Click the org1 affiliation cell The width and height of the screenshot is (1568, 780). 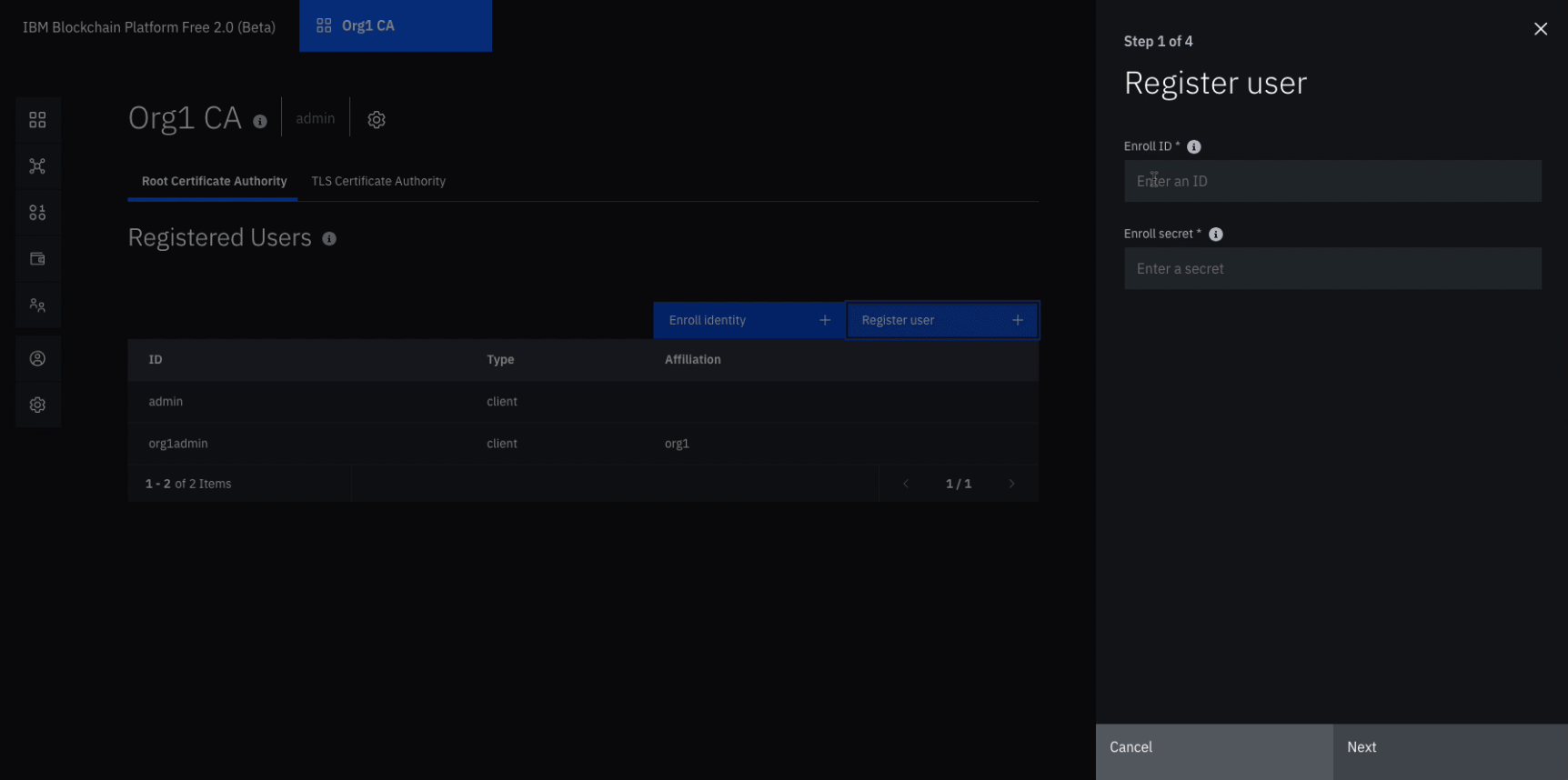coord(677,444)
